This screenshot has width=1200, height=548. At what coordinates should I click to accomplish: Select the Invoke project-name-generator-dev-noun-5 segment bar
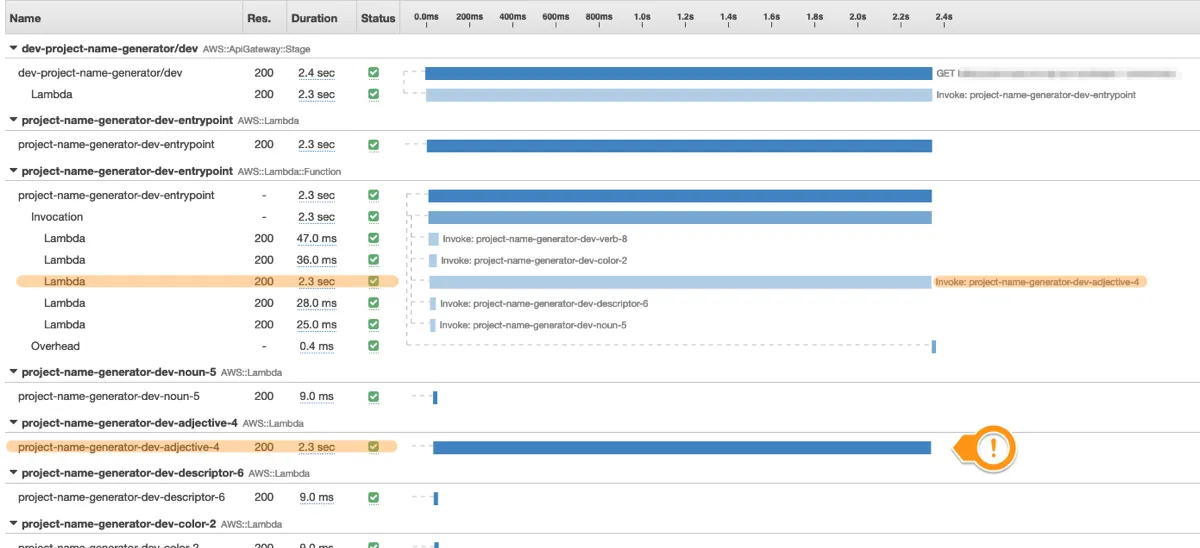pos(432,325)
